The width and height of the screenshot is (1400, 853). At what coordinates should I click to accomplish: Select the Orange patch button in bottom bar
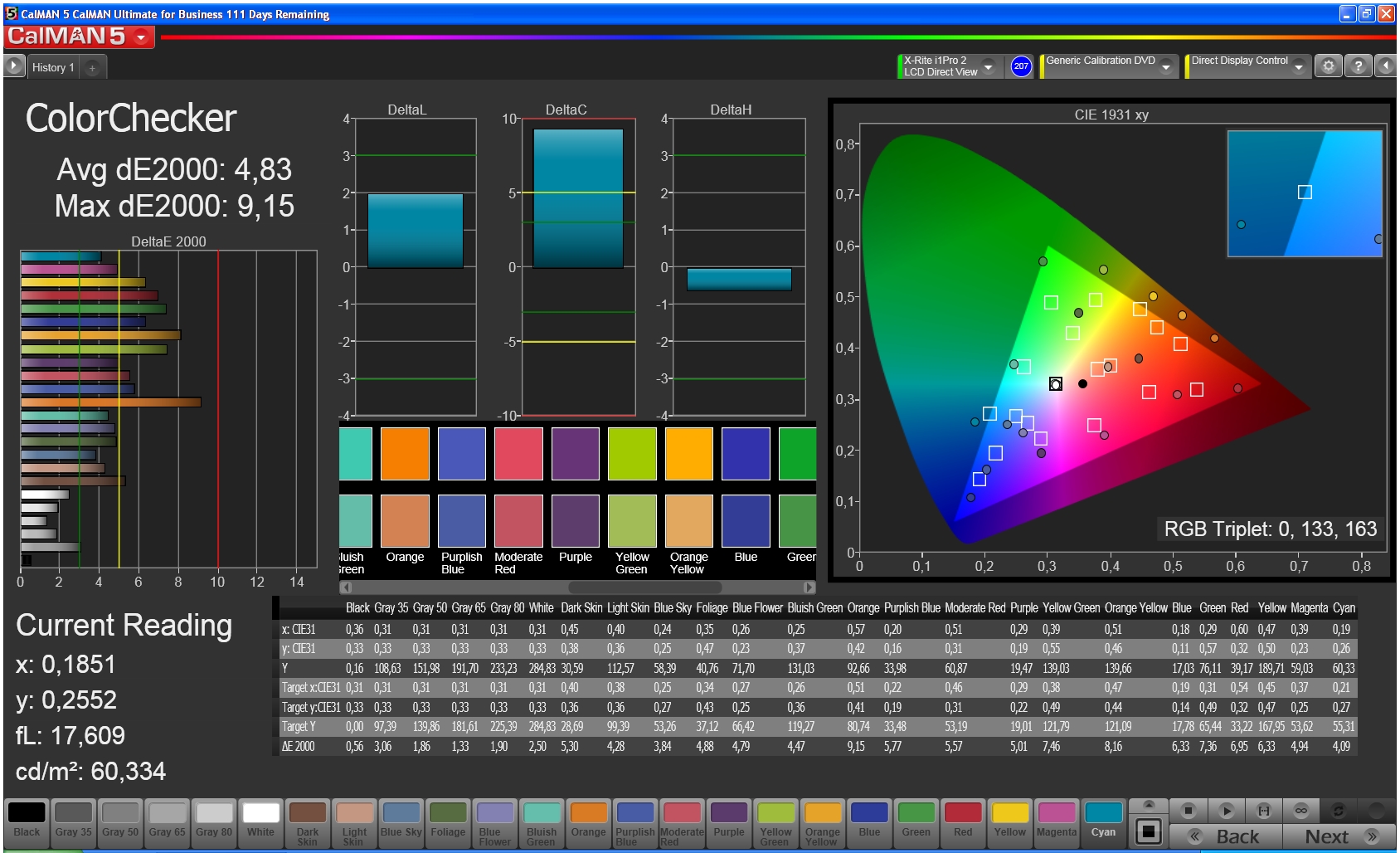[589, 823]
